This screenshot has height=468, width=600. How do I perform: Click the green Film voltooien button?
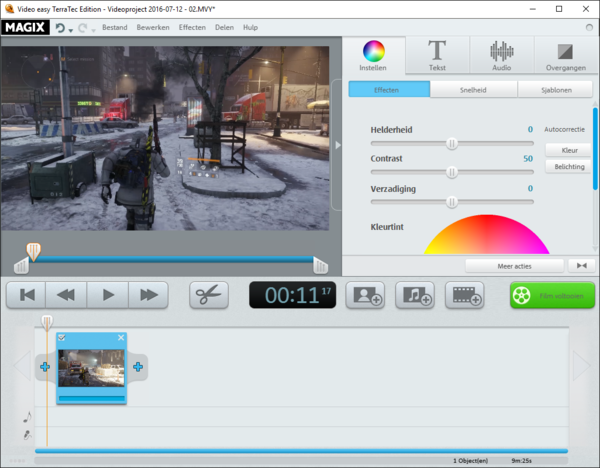(x=551, y=295)
